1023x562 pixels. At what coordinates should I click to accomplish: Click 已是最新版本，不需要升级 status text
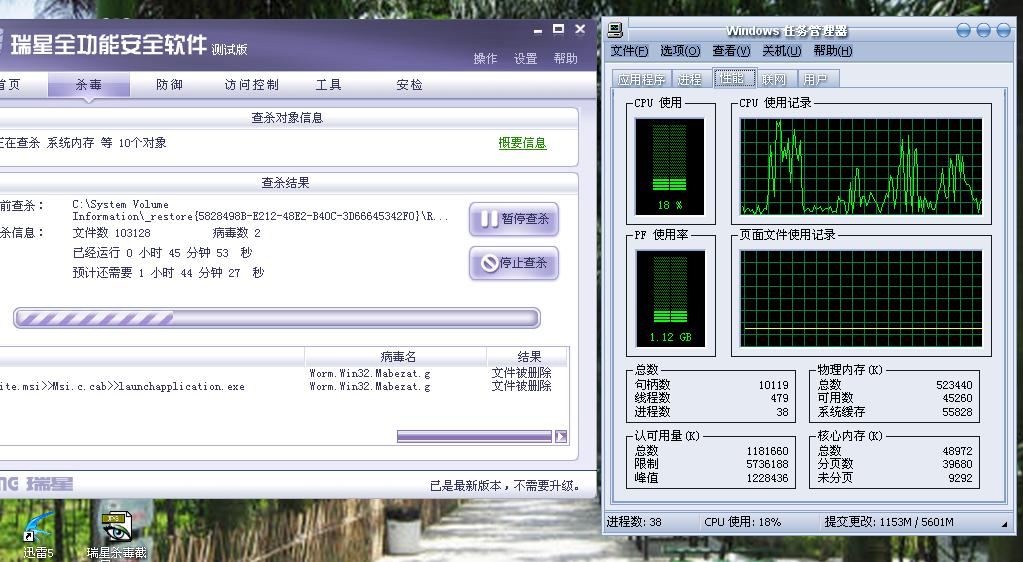tap(505, 486)
